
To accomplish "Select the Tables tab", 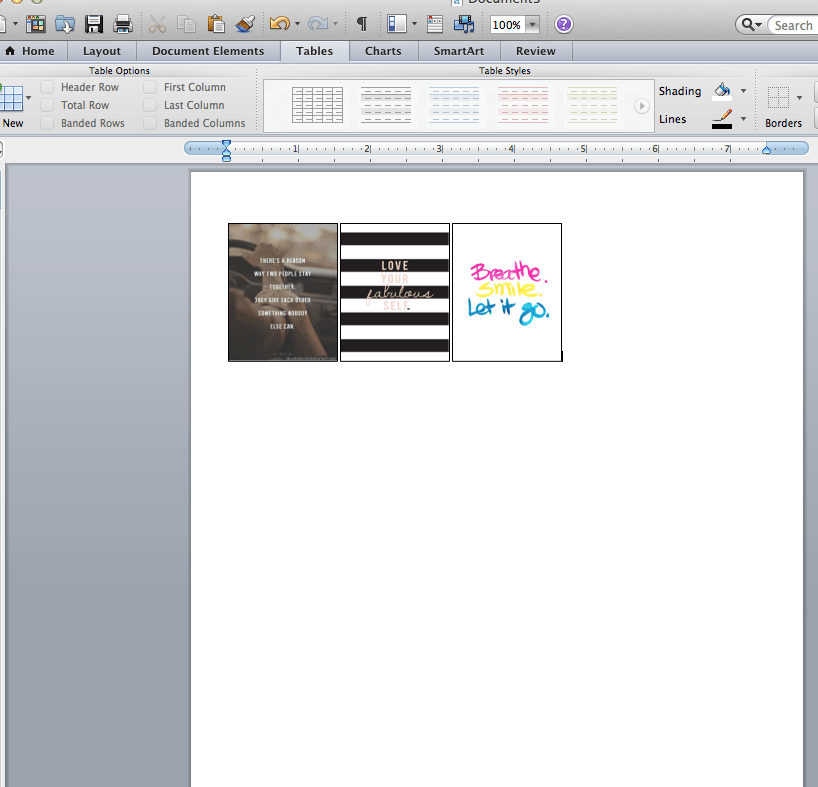I will tap(315, 51).
